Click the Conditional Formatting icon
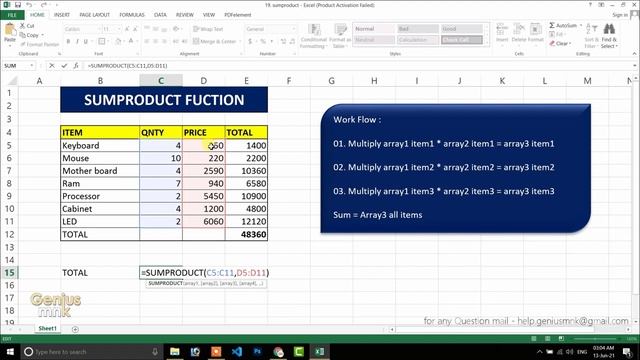Image resolution: width=640 pixels, height=360 pixels. [x=314, y=29]
